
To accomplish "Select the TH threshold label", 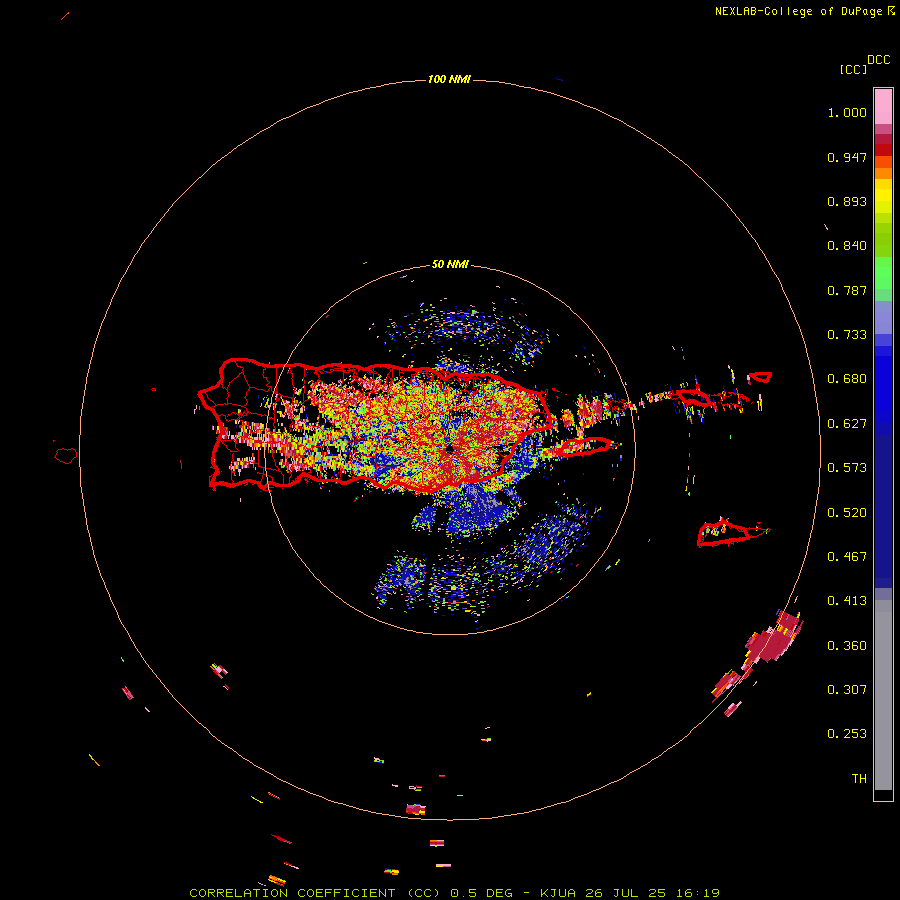I will (x=859, y=779).
